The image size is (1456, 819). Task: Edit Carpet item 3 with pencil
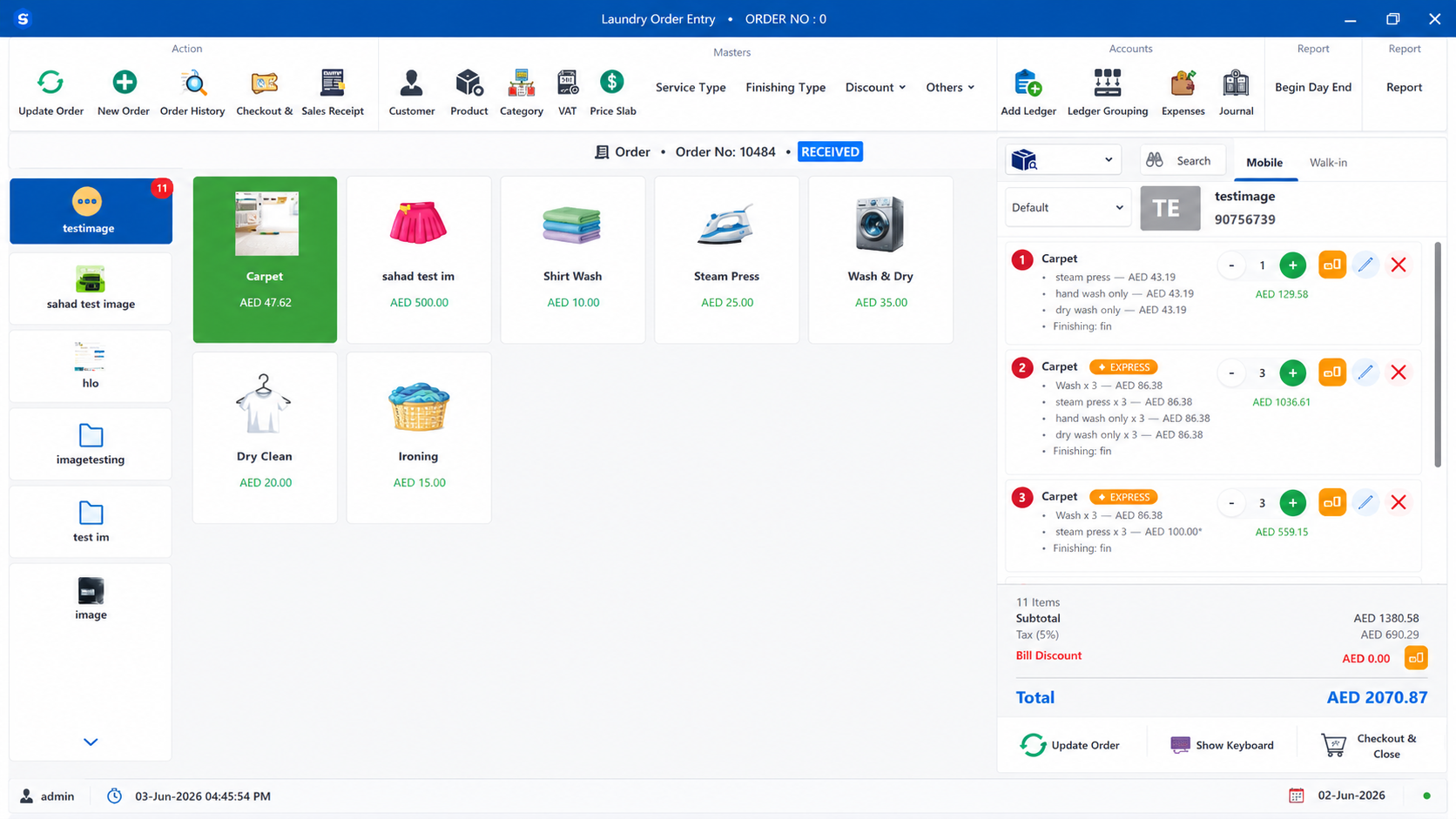[1365, 502]
